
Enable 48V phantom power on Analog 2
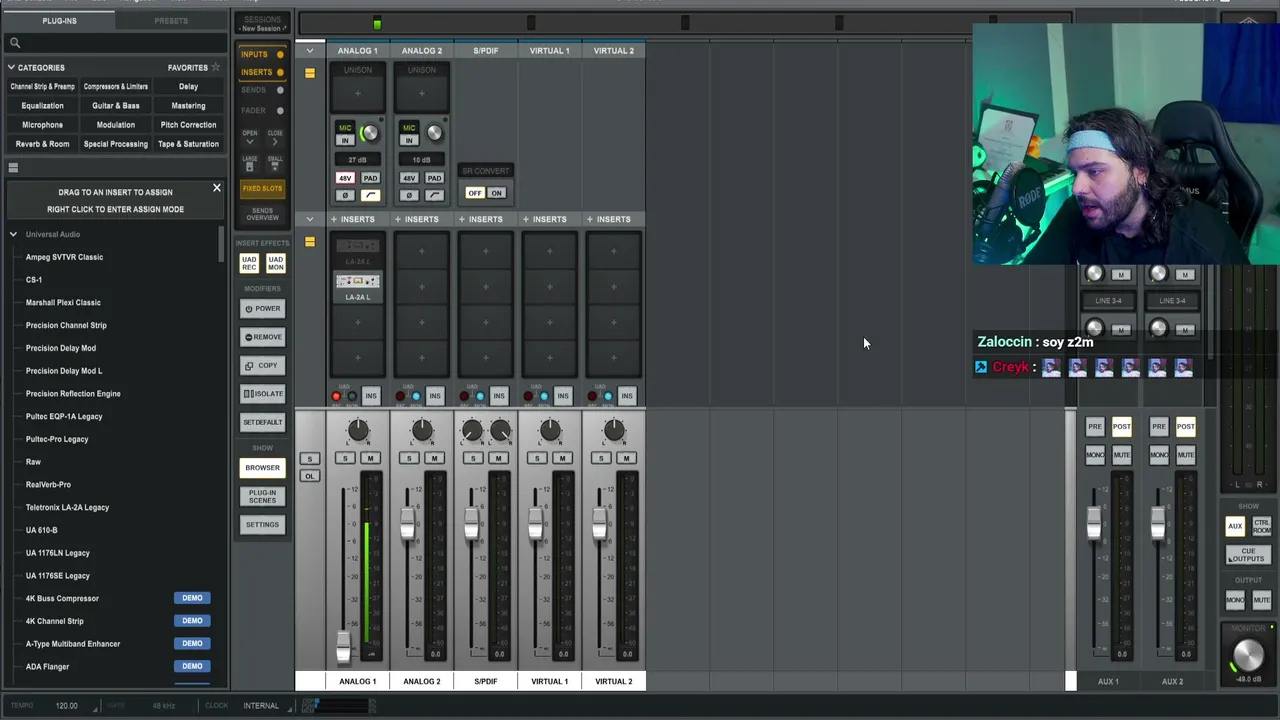[409, 178]
